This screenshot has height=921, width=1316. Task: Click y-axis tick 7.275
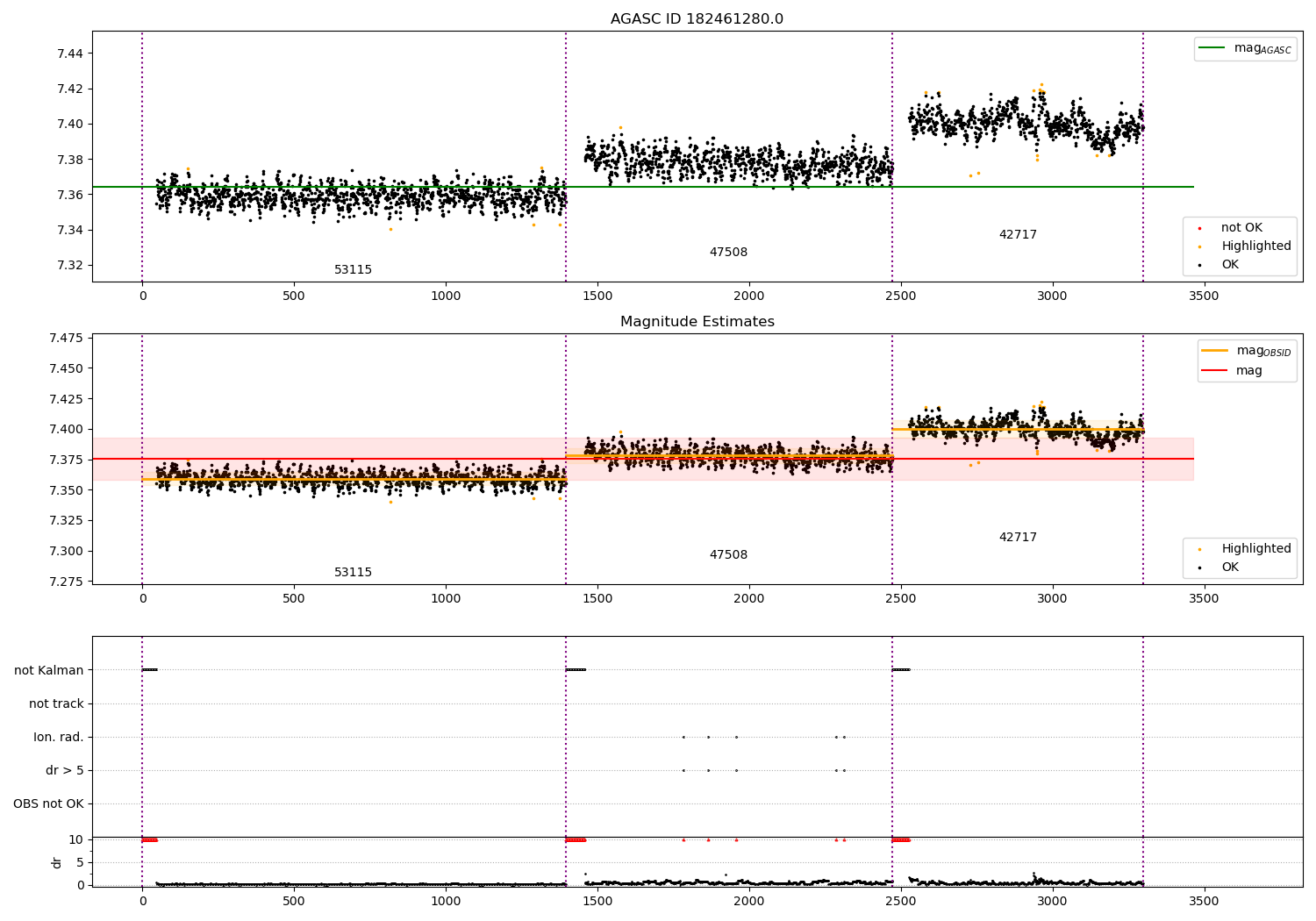[67, 582]
